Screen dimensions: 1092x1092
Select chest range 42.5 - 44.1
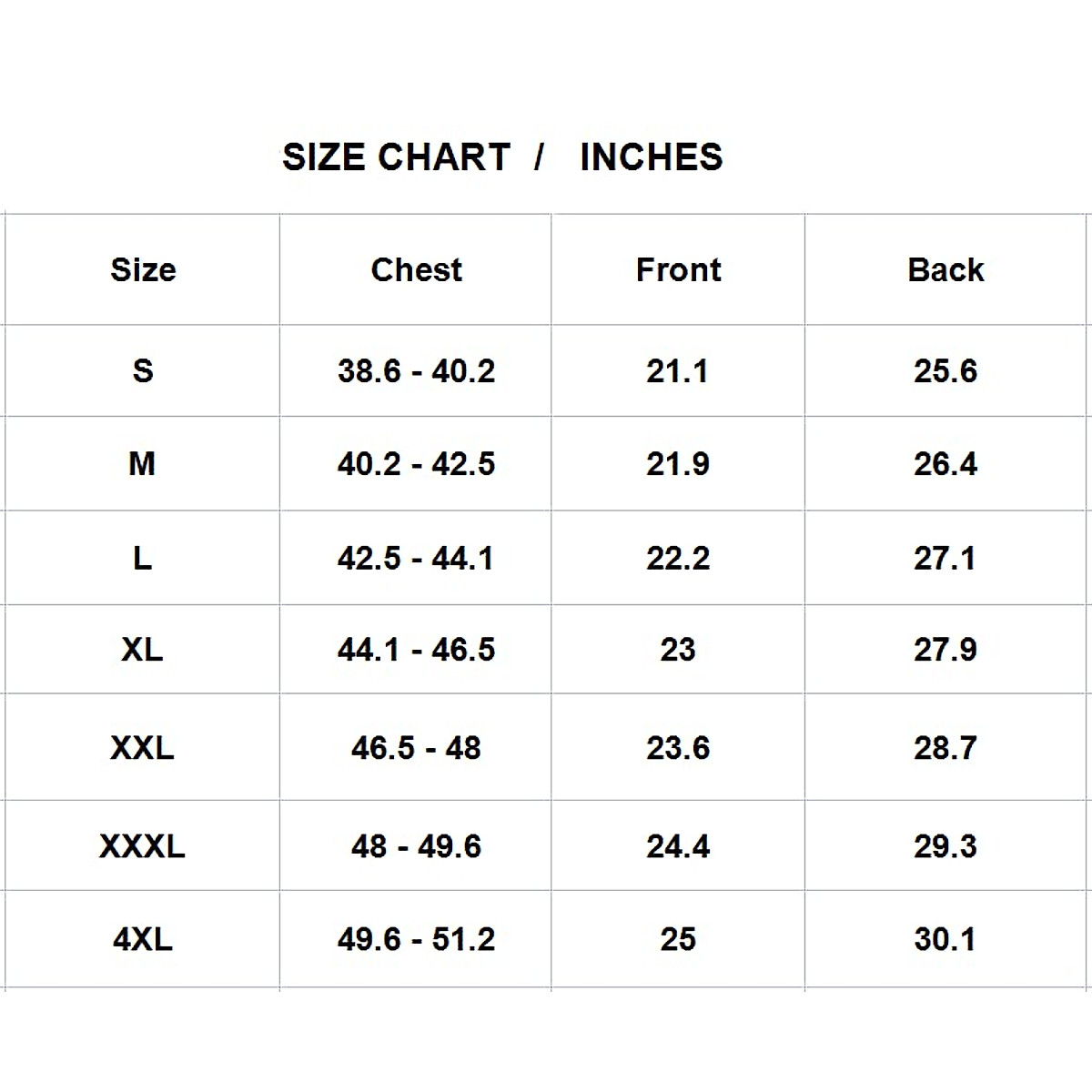[416, 558]
